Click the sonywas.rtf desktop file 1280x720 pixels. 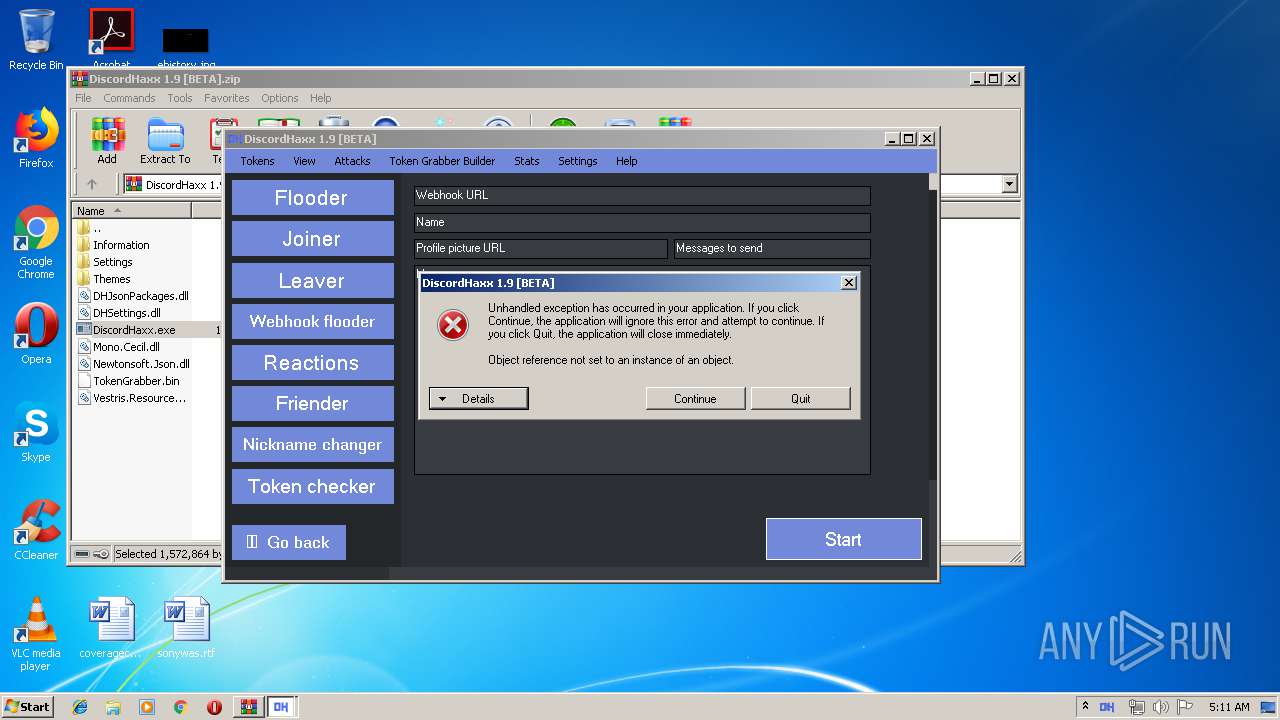tap(186, 628)
